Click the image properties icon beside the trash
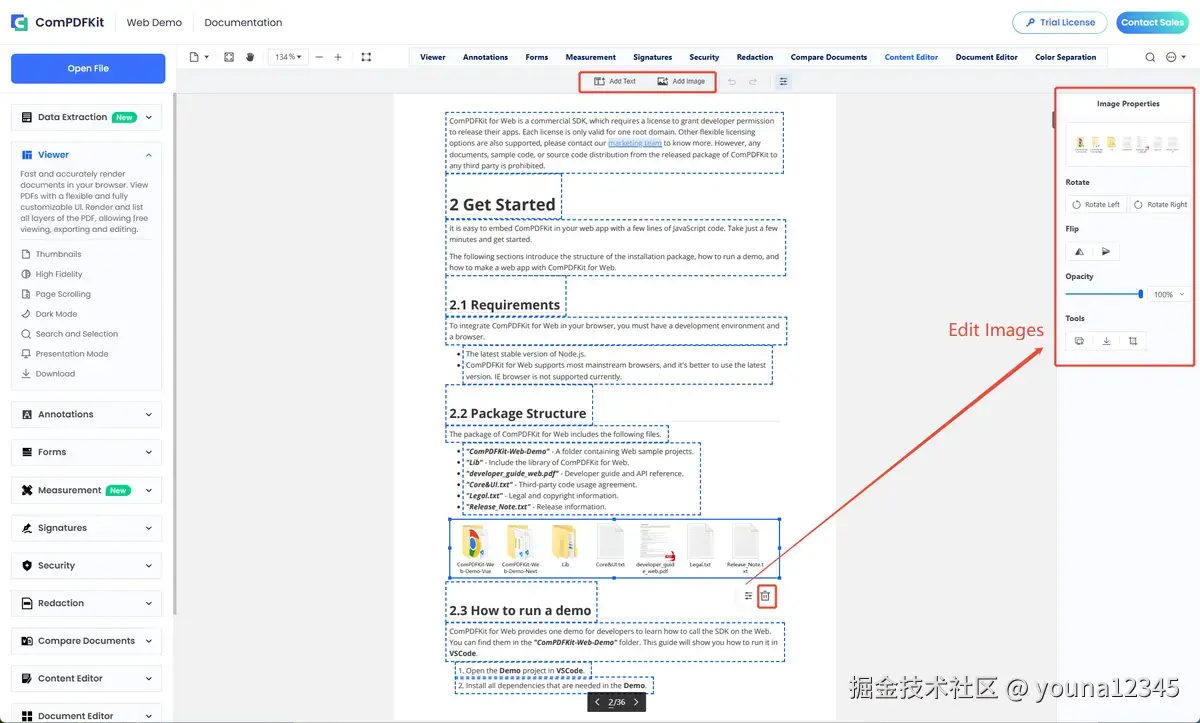 point(748,596)
